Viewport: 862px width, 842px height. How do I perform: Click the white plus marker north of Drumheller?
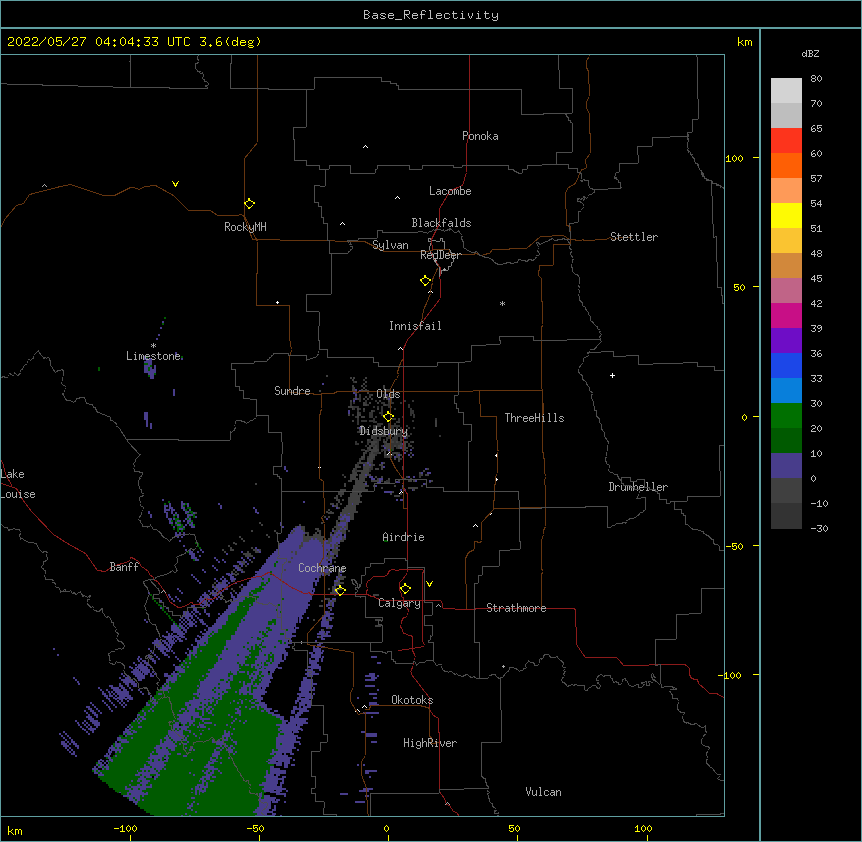(x=612, y=375)
